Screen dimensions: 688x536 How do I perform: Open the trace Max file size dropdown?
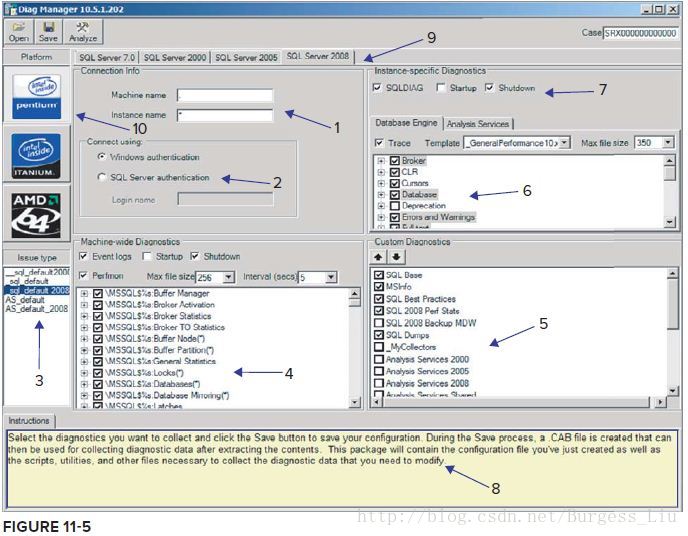tap(668, 143)
